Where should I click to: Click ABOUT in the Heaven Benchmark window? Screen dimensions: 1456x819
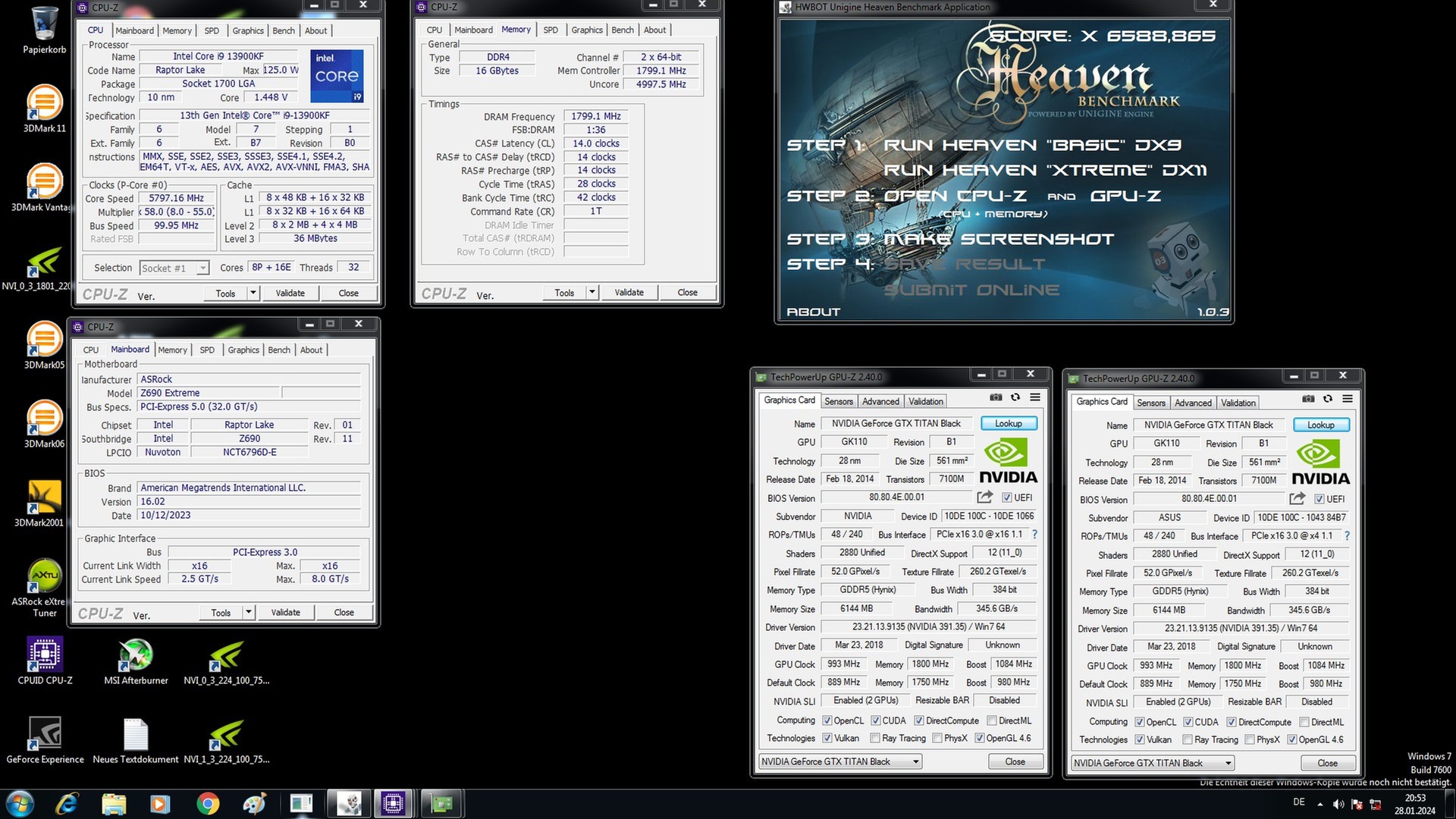(814, 312)
